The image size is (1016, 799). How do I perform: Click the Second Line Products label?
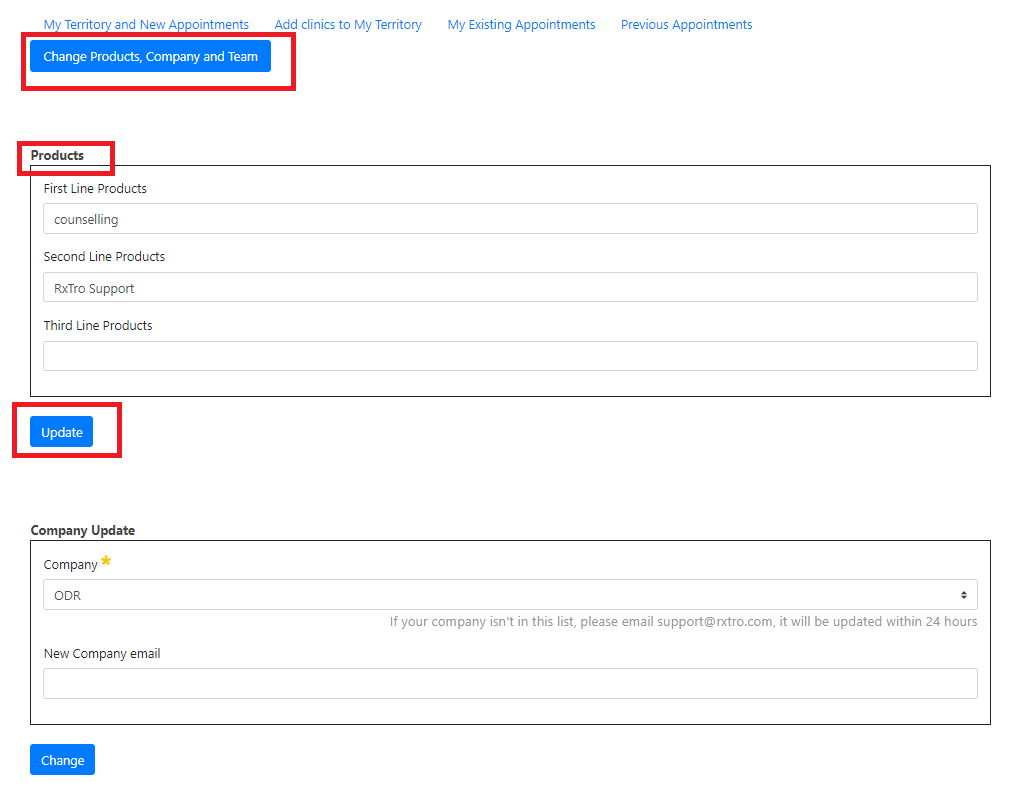(104, 256)
